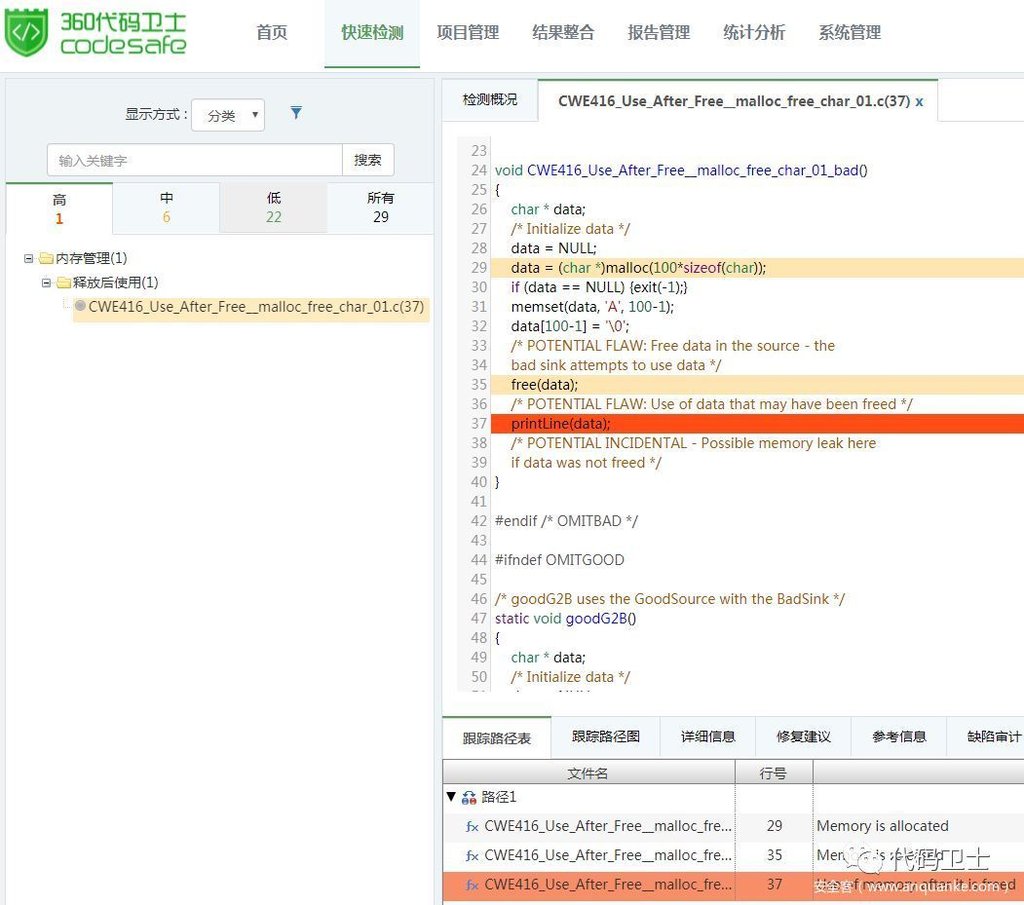Collapse the 内存管理 tree node
The width and height of the screenshot is (1024, 905).
tap(29, 259)
